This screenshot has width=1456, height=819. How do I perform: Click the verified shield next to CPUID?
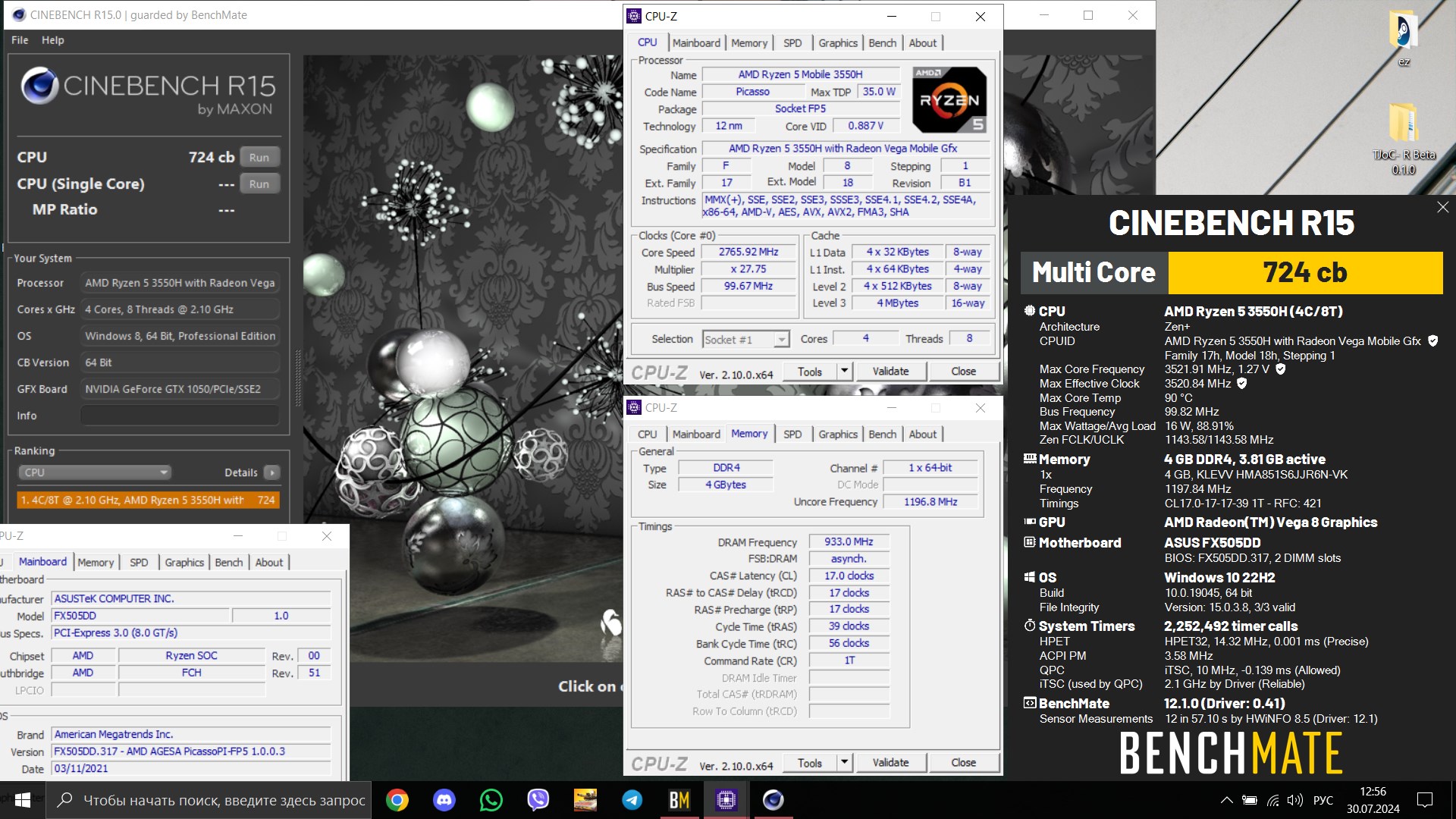[x=1432, y=341]
